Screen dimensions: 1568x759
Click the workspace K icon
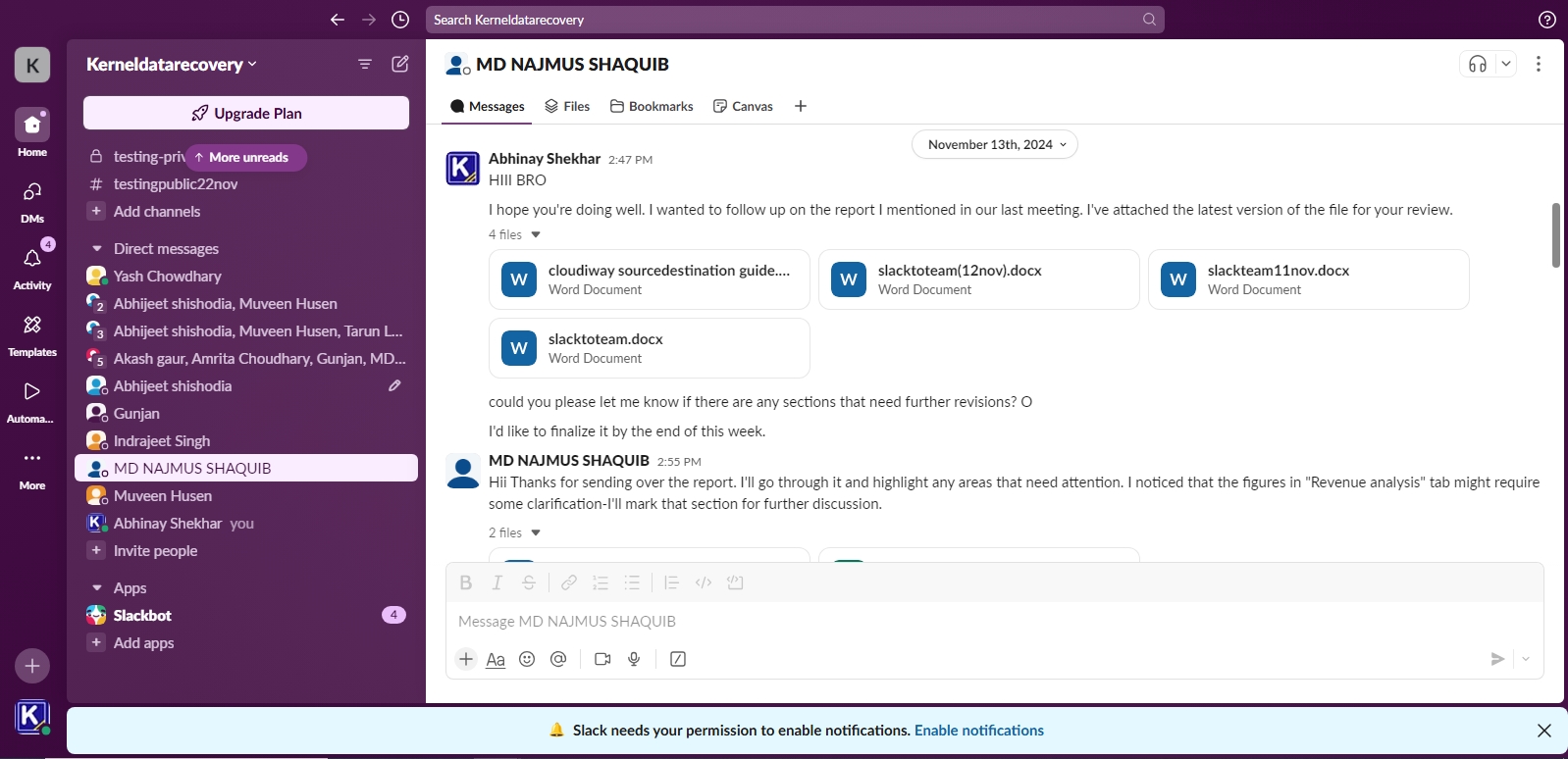tap(32, 66)
